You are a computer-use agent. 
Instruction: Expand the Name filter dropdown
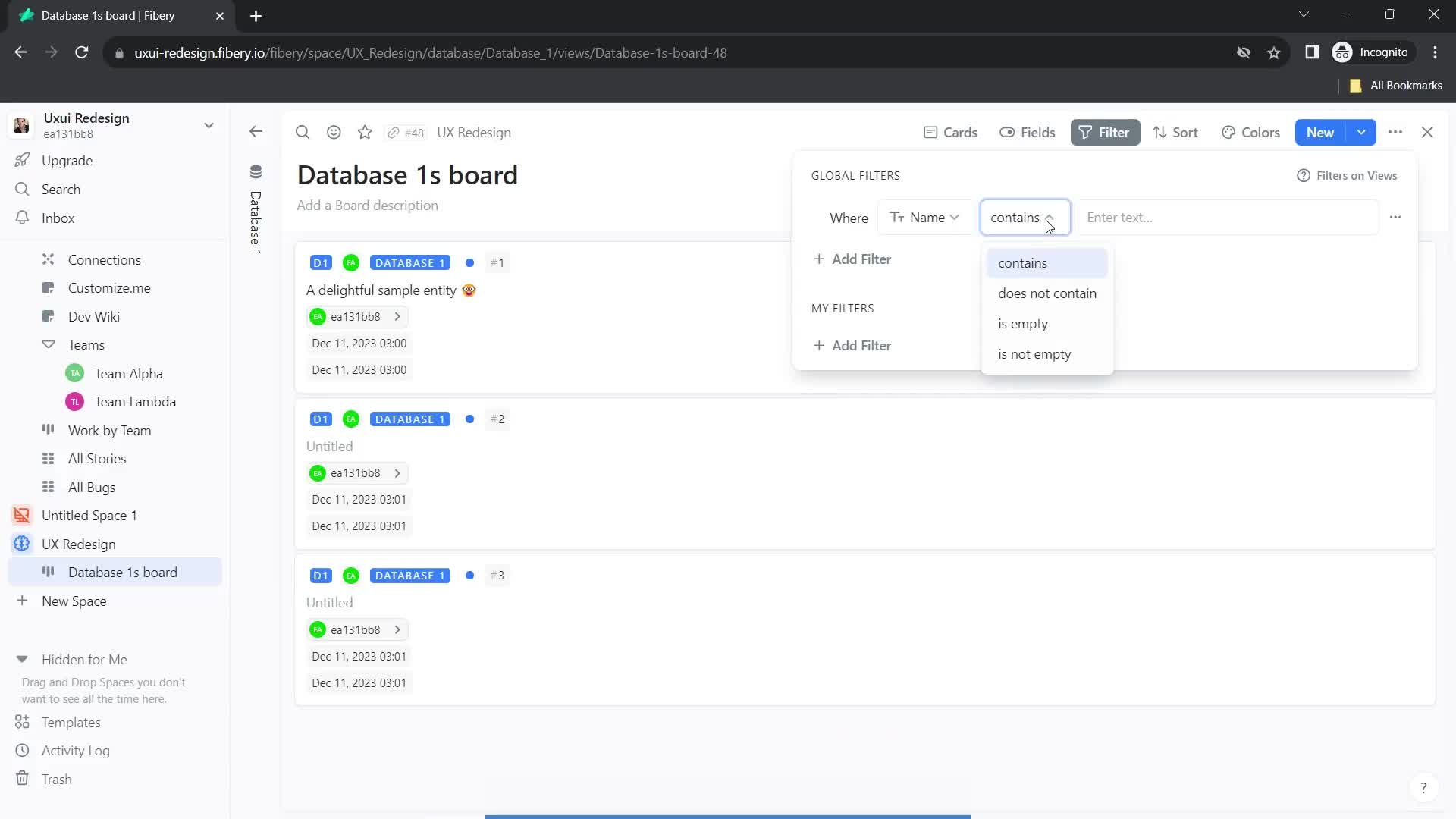coord(923,217)
